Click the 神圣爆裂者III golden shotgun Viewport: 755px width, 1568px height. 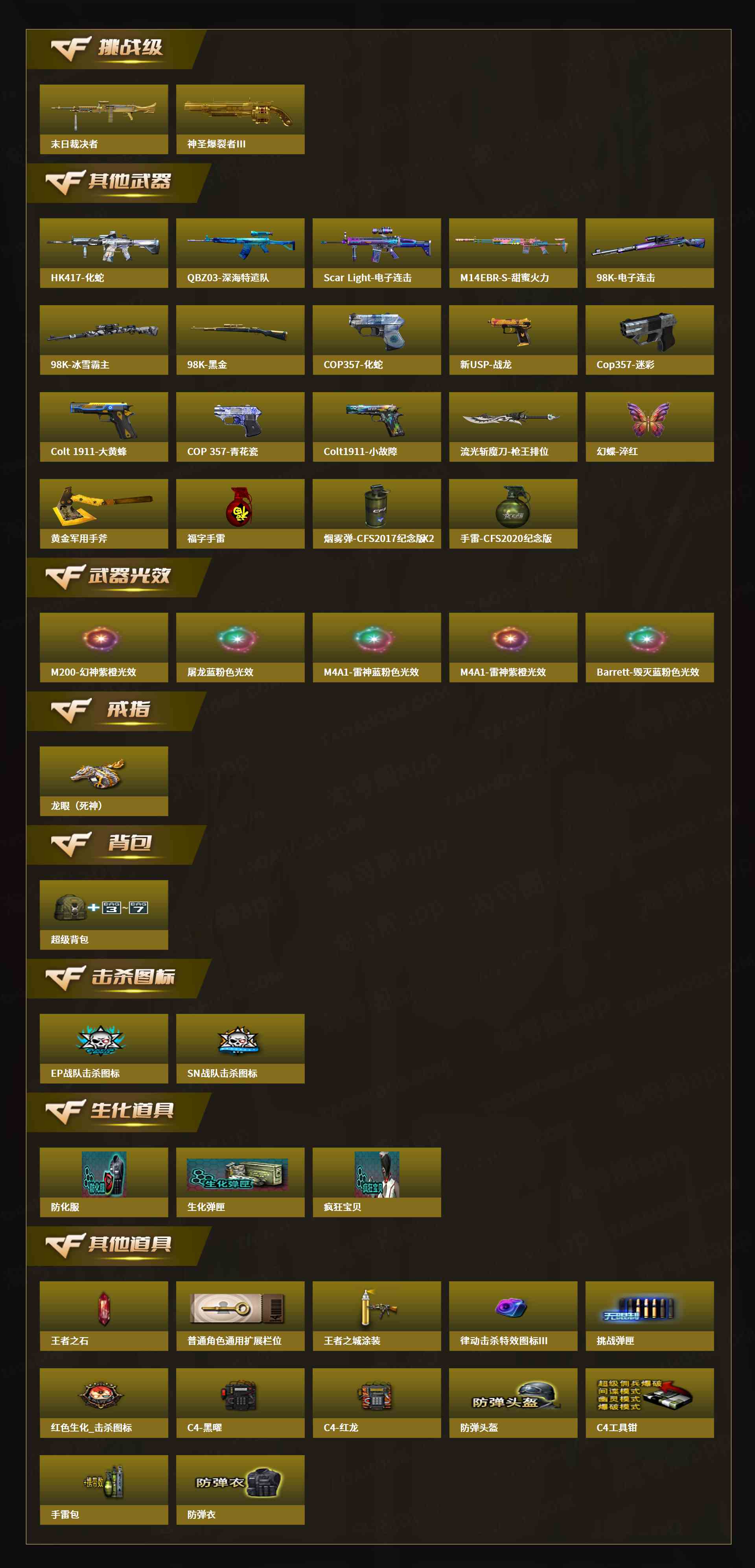(x=240, y=119)
